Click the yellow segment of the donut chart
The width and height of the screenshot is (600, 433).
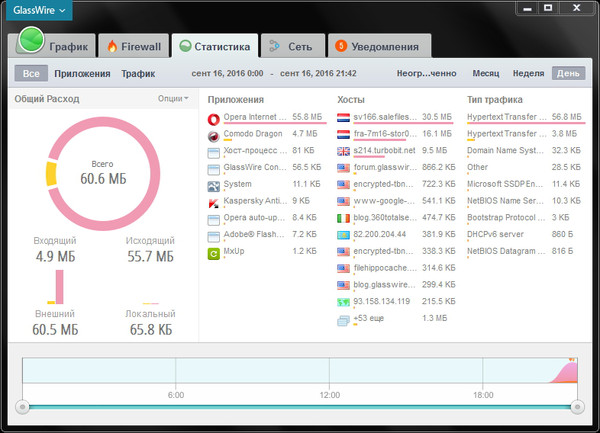pyautogui.click(x=51, y=174)
